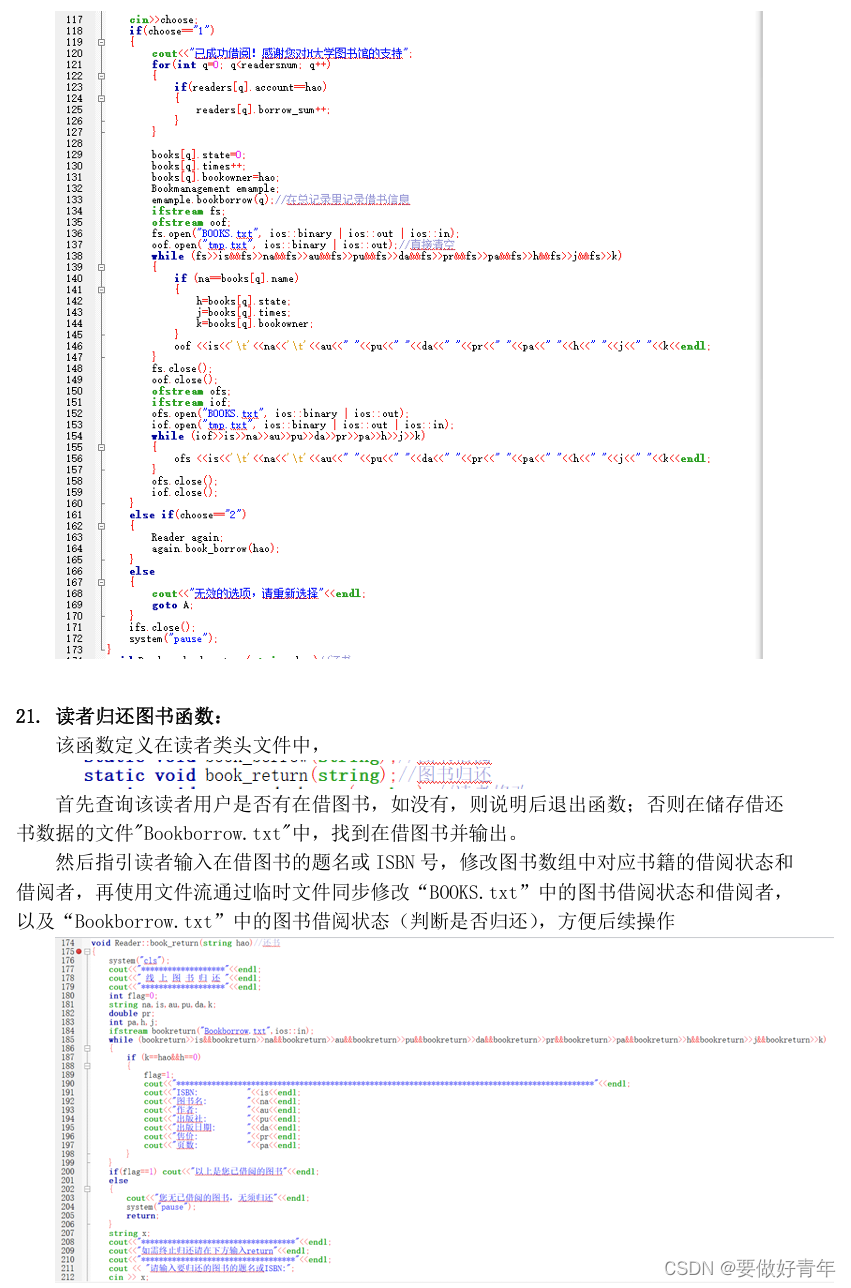Click ifstream bookreturn "Bookborrow.txt" line
Viewport: 851px width, 1288px height.
click(x=211, y=1031)
